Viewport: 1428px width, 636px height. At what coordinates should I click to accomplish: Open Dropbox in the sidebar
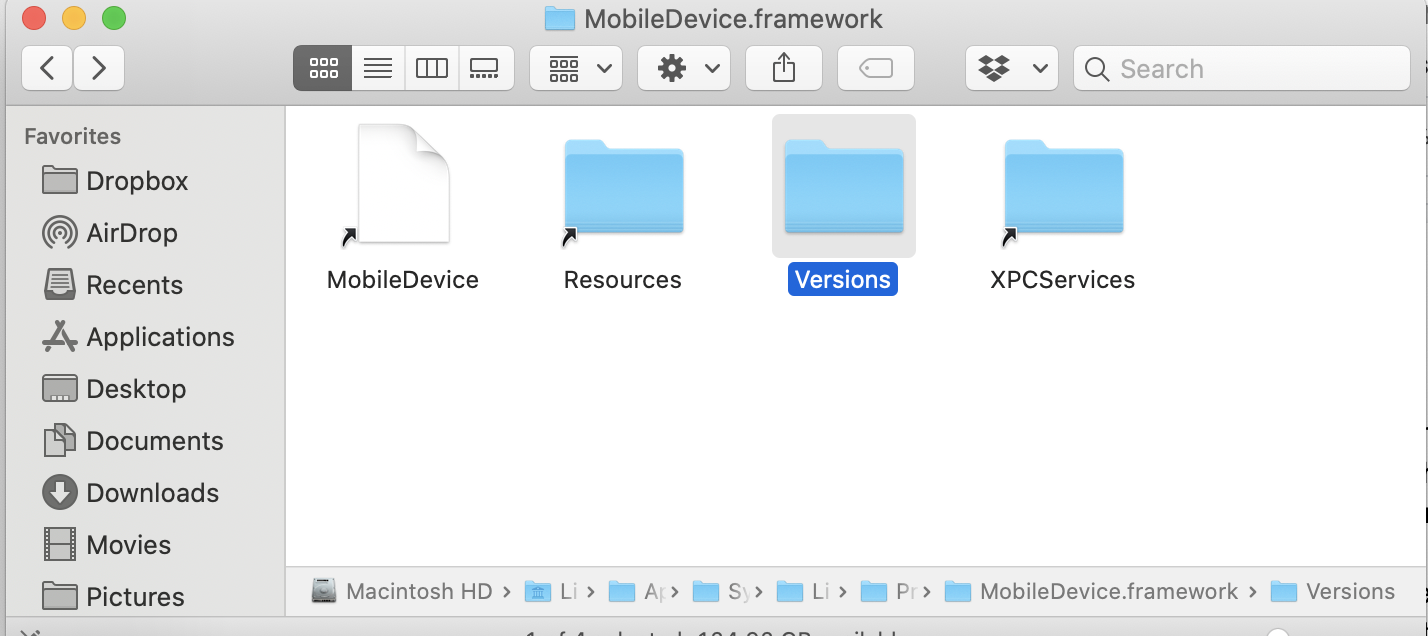pyautogui.click(x=116, y=181)
